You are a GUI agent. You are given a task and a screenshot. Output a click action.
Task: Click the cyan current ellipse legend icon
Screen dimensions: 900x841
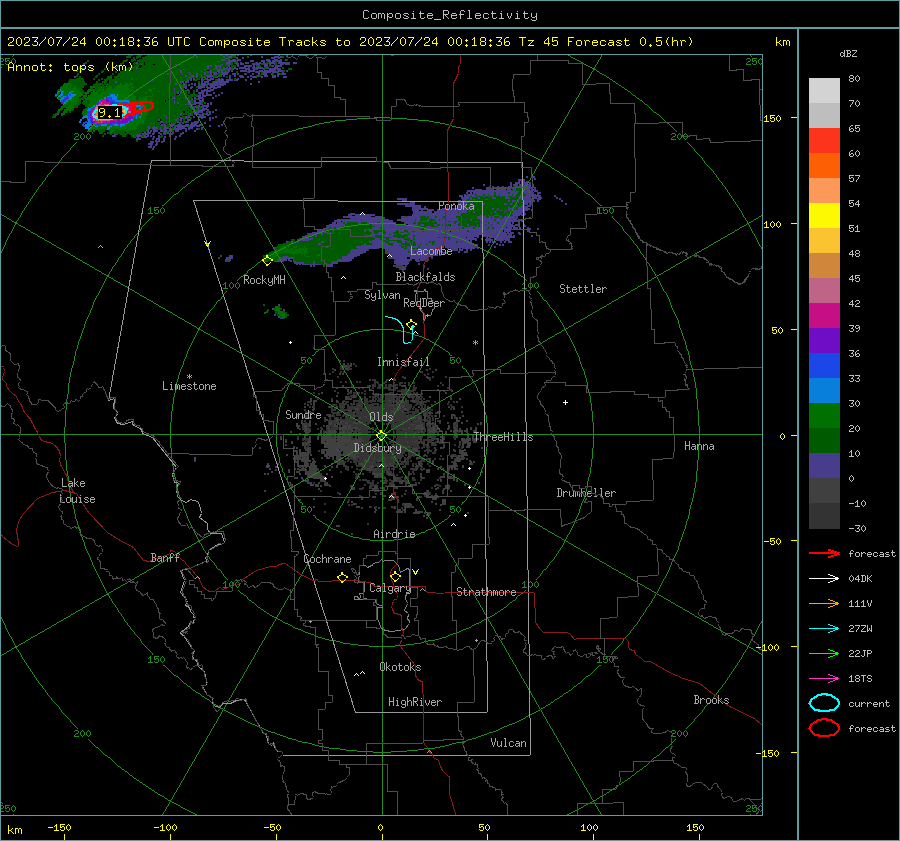coord(824,703)
